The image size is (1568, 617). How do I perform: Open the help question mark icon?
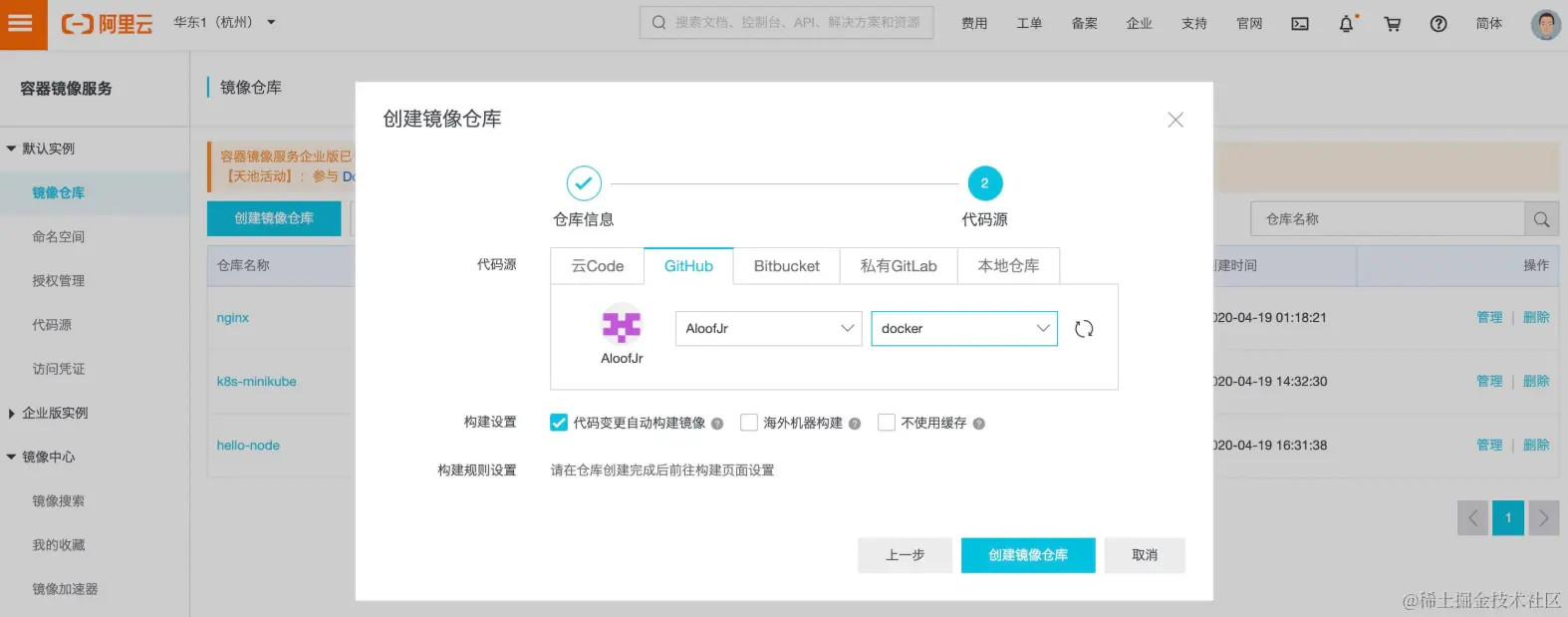coord(1438,23)
